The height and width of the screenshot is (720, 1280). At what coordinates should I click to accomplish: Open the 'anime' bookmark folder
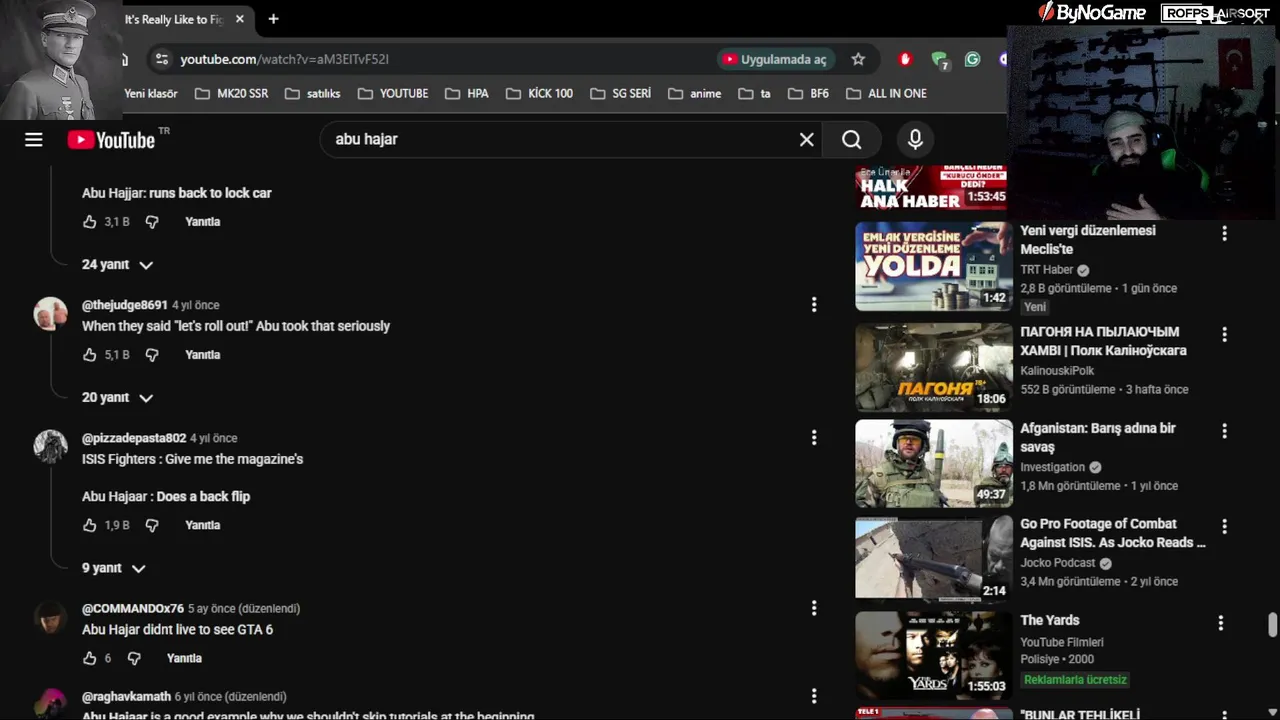click(x=694, y=93)
